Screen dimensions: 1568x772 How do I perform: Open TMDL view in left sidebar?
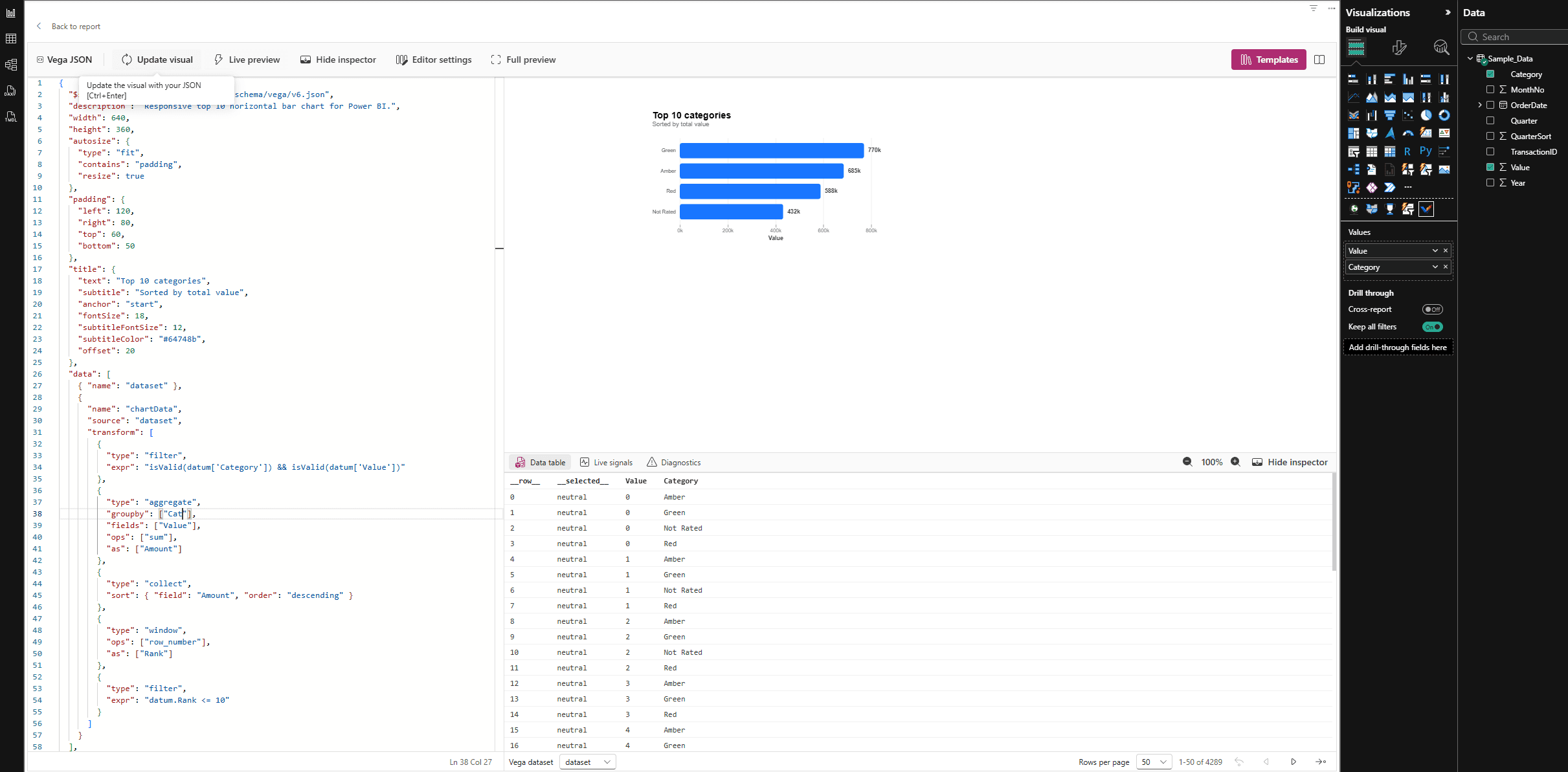coord(11,116)
